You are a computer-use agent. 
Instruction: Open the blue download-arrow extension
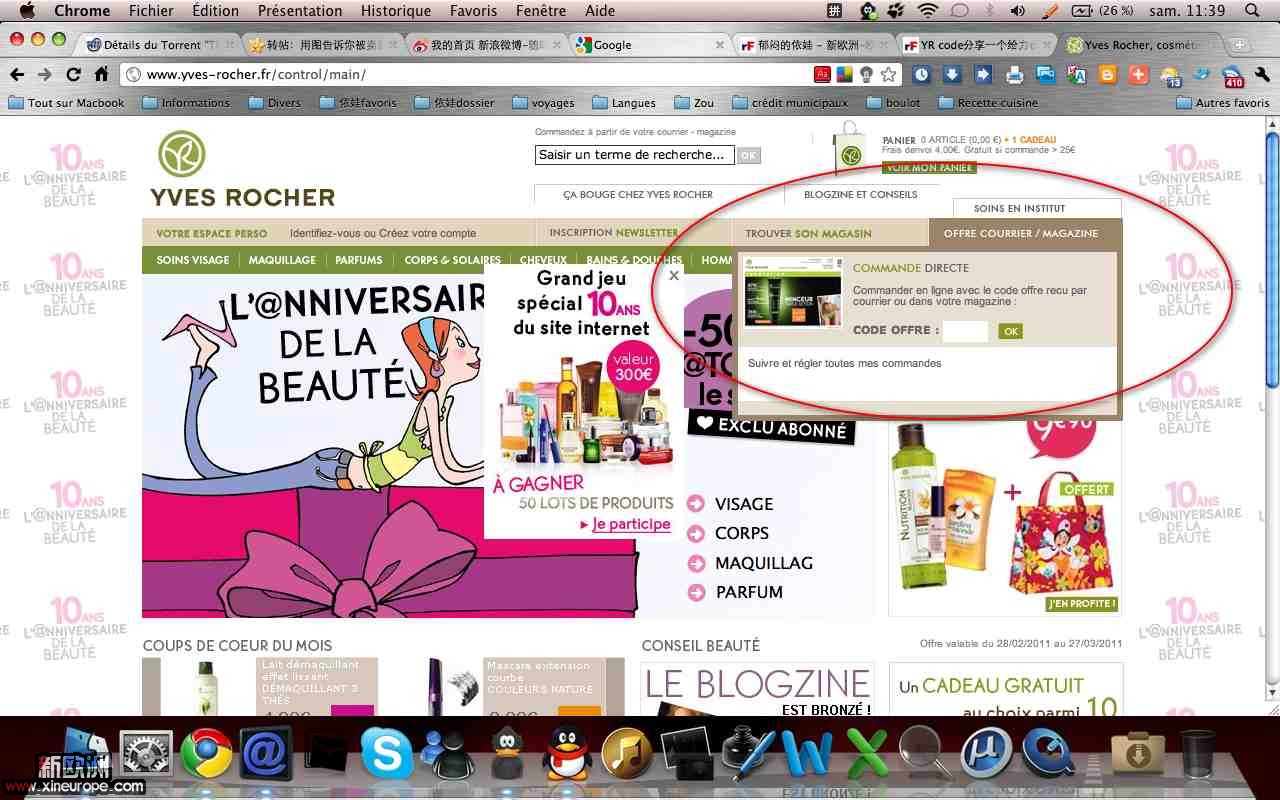(x=952, y=74)
